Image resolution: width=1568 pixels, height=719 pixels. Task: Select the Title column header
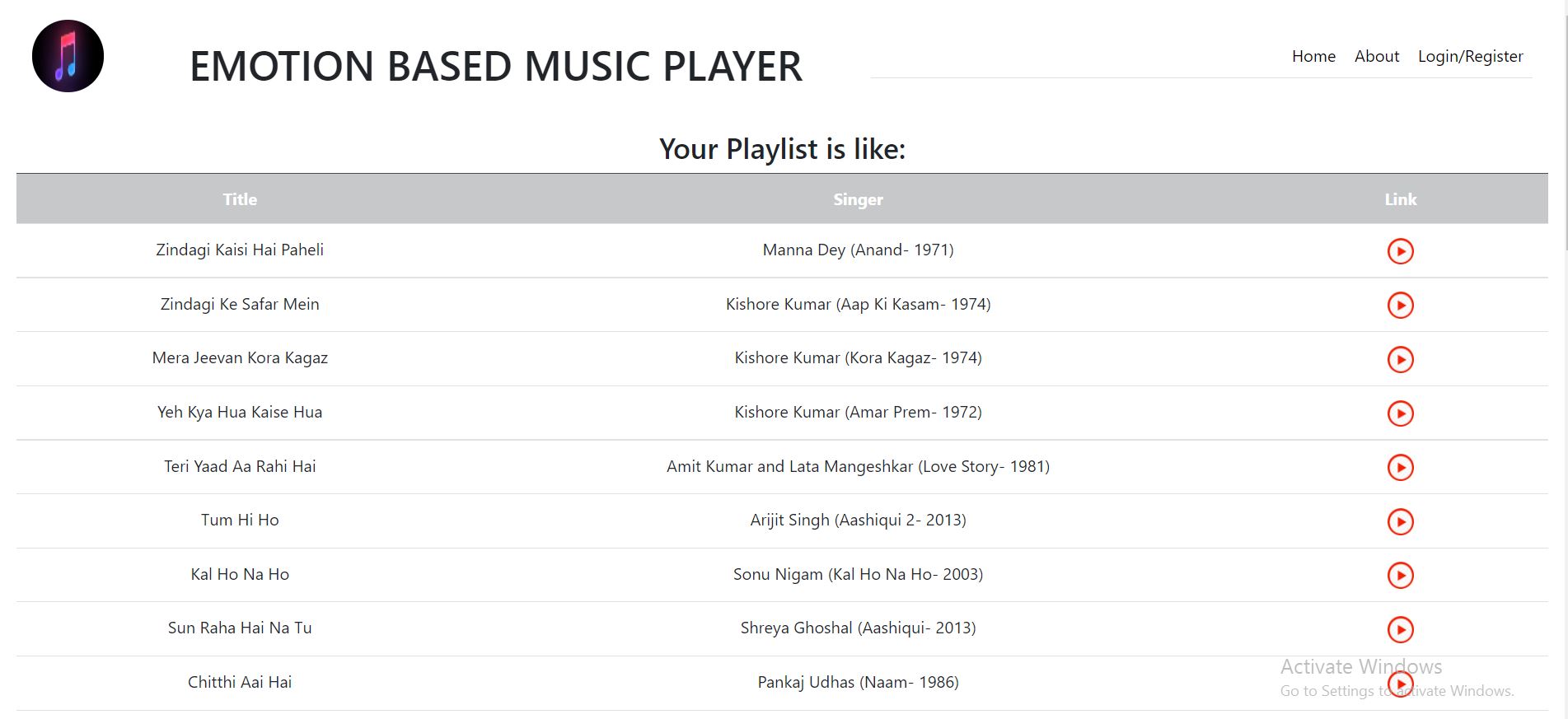click(x=239, y=198)
